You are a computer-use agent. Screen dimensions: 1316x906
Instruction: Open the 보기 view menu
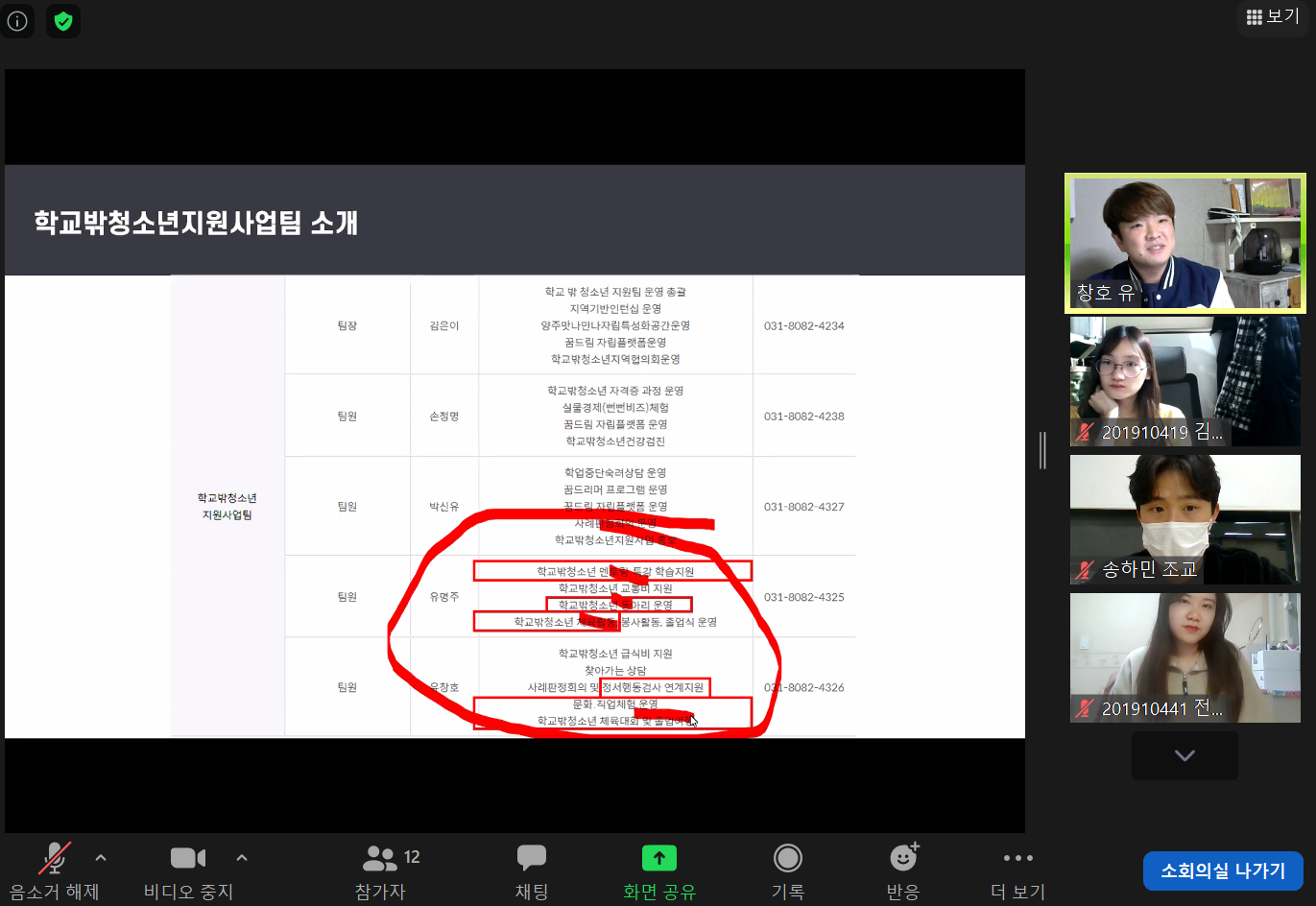click(x=1272, y=16)
